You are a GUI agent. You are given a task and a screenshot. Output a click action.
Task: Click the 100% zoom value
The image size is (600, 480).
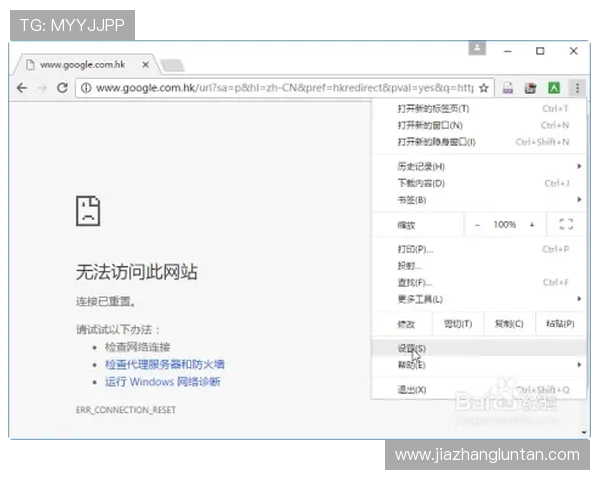tap(504, 225)
